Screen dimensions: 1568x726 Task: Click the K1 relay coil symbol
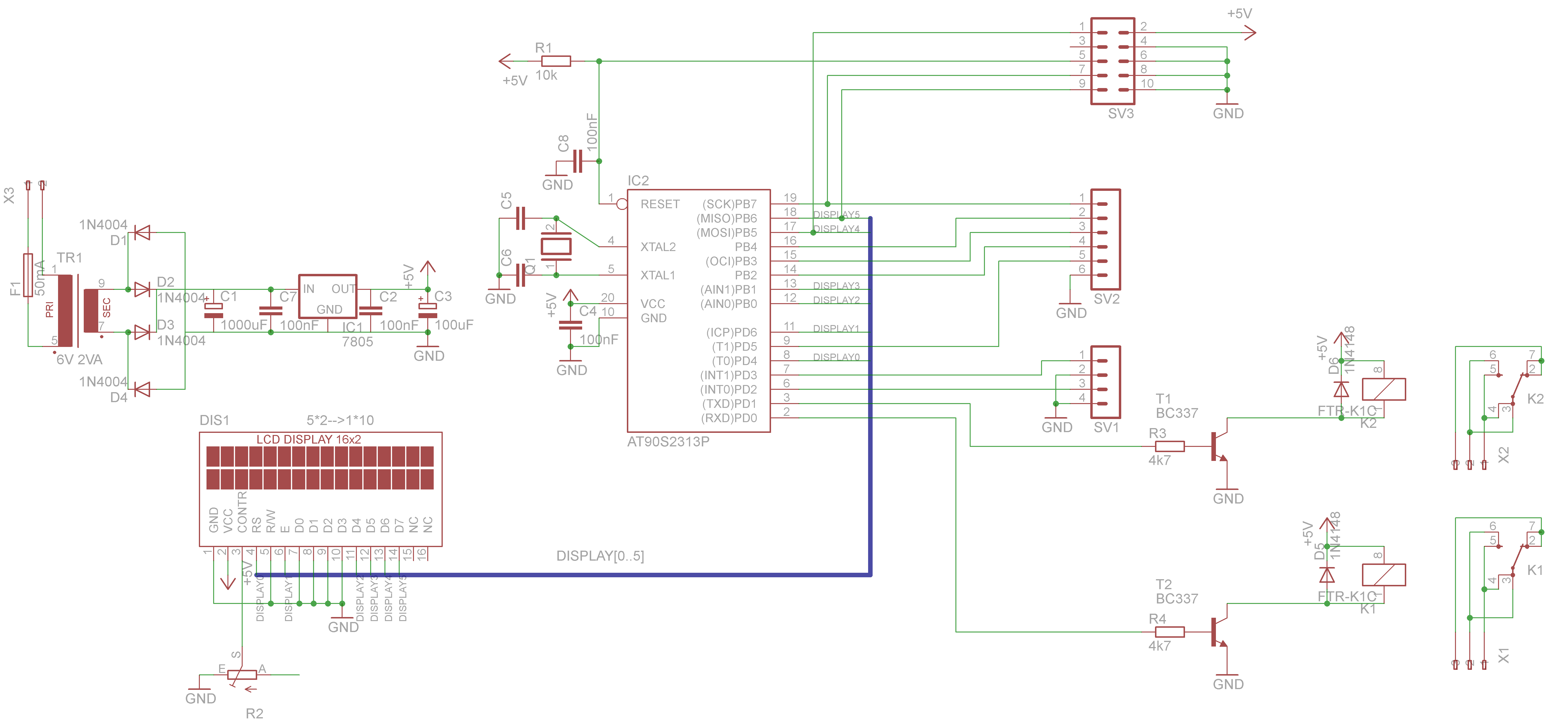point(1384,575)
